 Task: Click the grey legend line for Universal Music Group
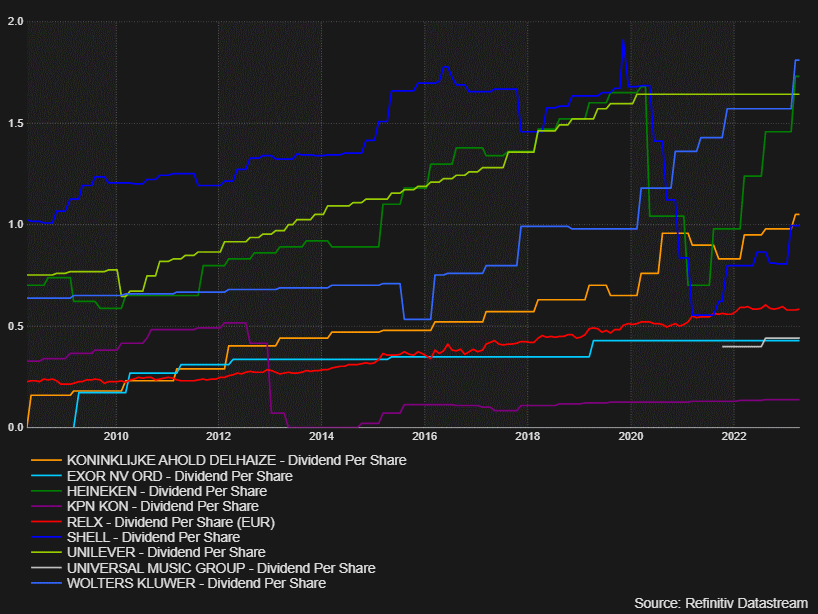46,568
